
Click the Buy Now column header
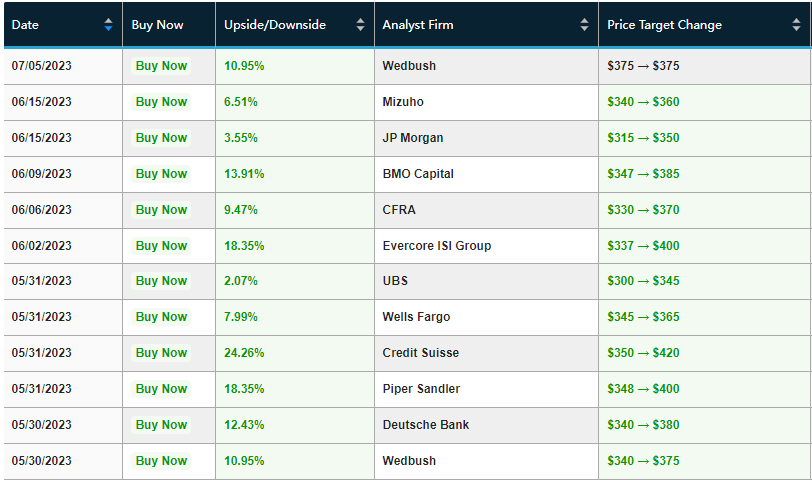158,25
